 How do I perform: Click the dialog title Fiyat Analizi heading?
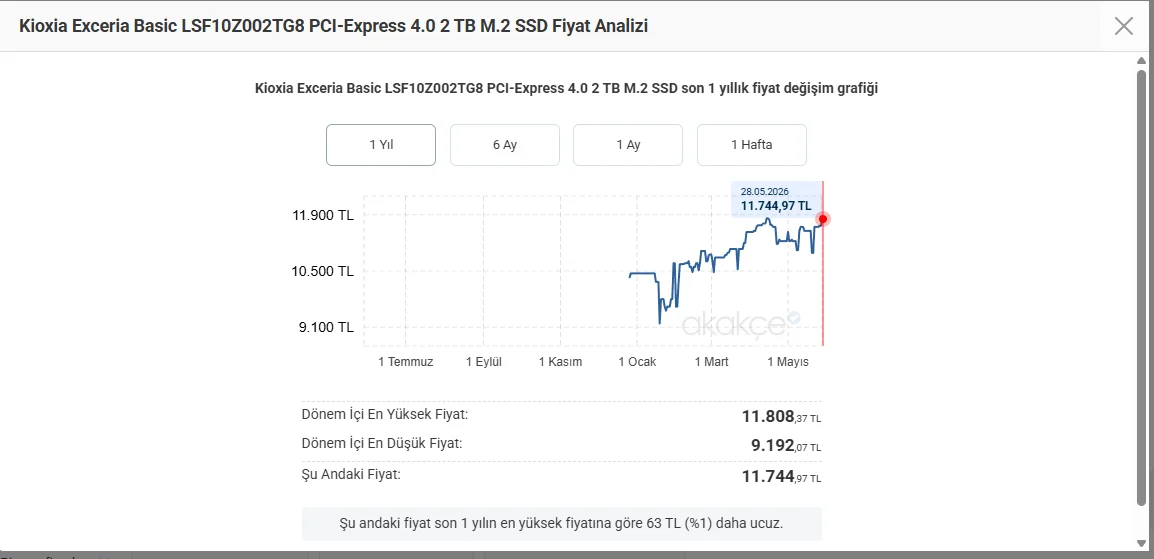pyautogui.click(x=333, y=26)
